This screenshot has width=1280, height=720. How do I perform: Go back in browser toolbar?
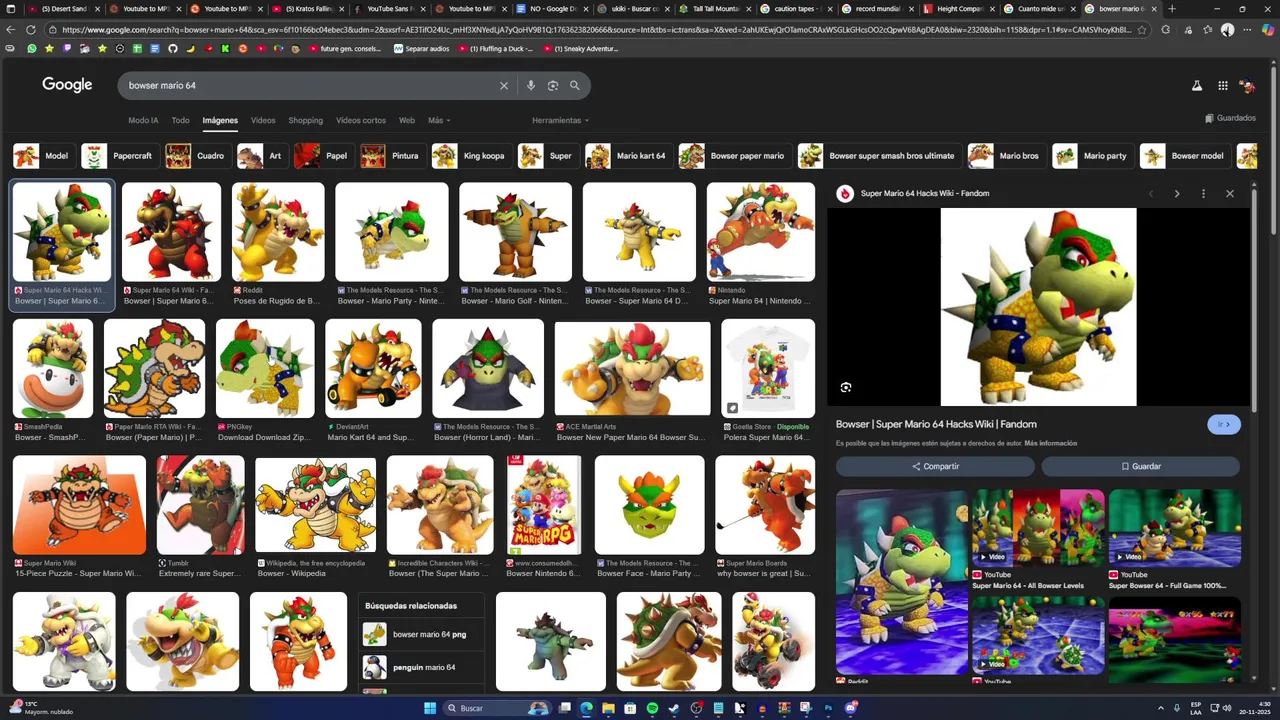pyautogui.click(x=11, y=30)
